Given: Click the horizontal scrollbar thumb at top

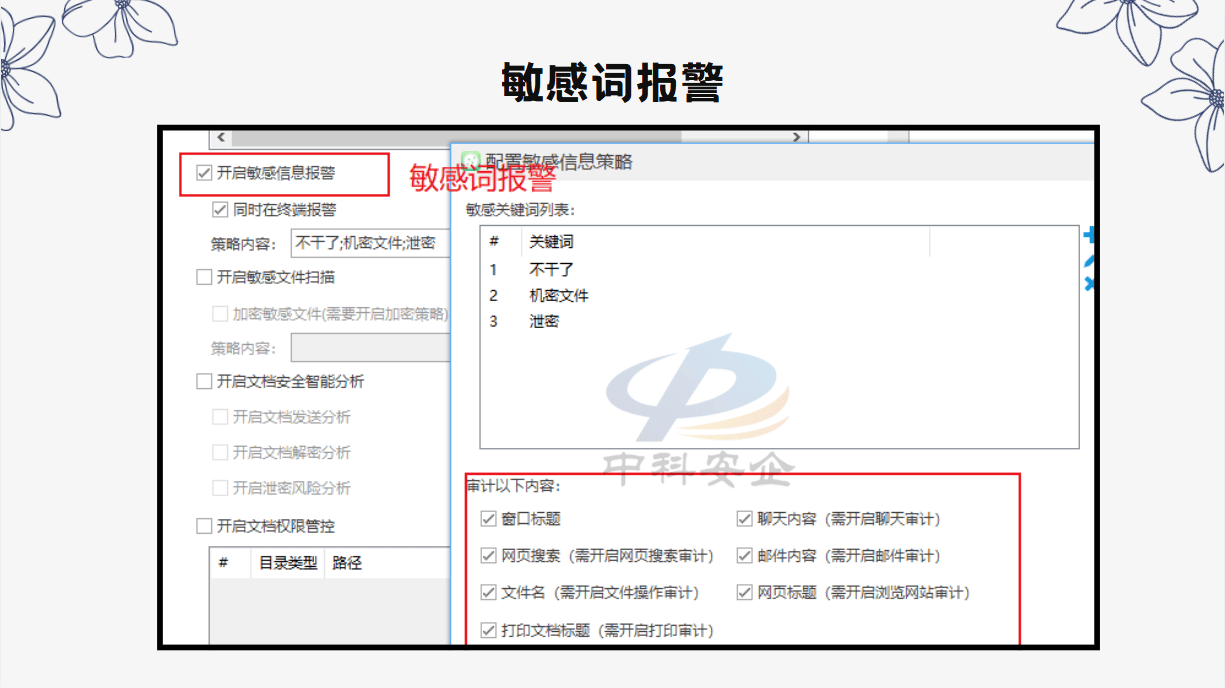Looking at the screenshot, I should click(455, 137).
